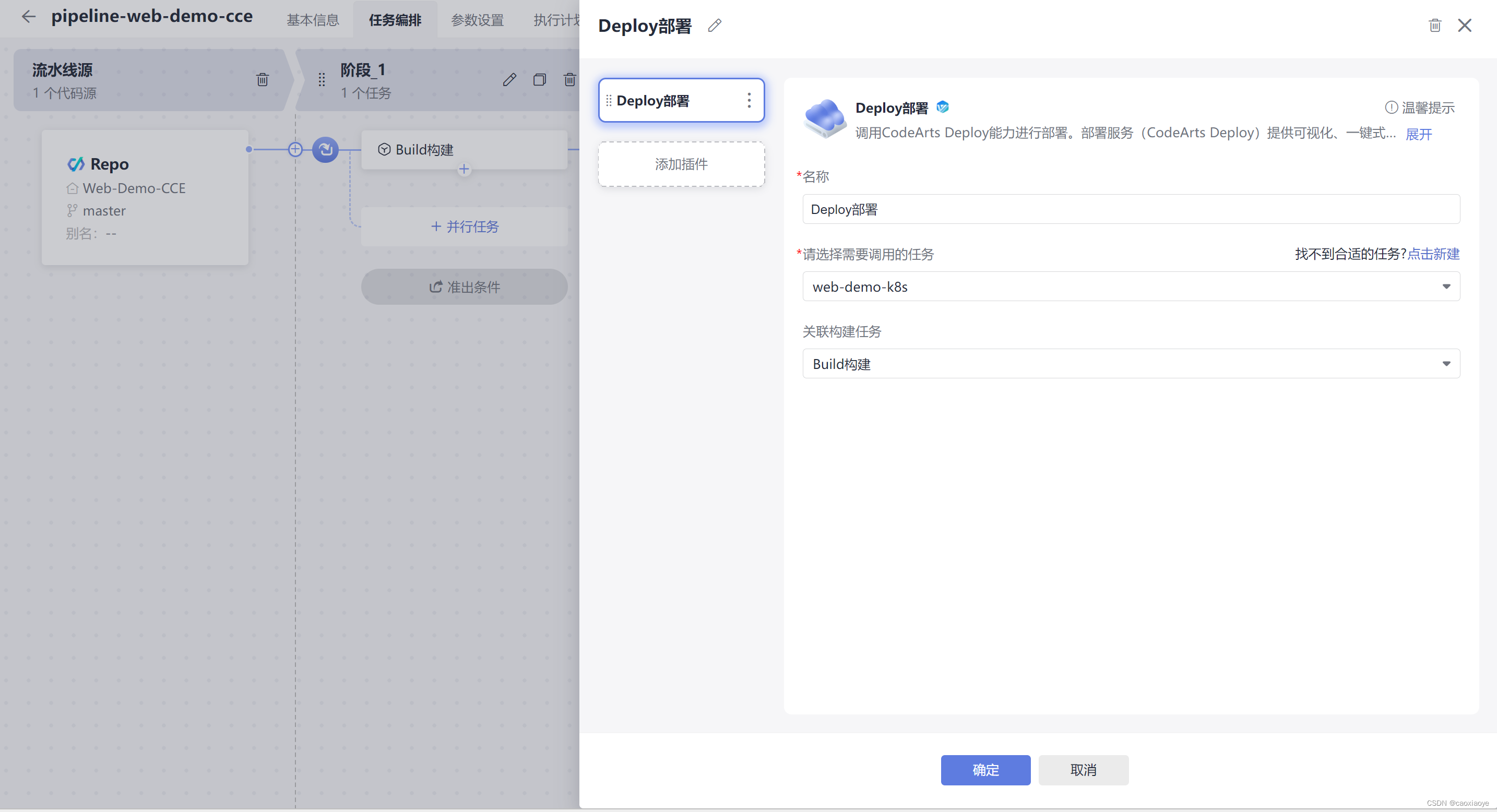Image resolution: width=1497 pixels, height=812 pixels.
Task: Open the three-dot menu on Deploy部署 card
Action: point(750,100)
